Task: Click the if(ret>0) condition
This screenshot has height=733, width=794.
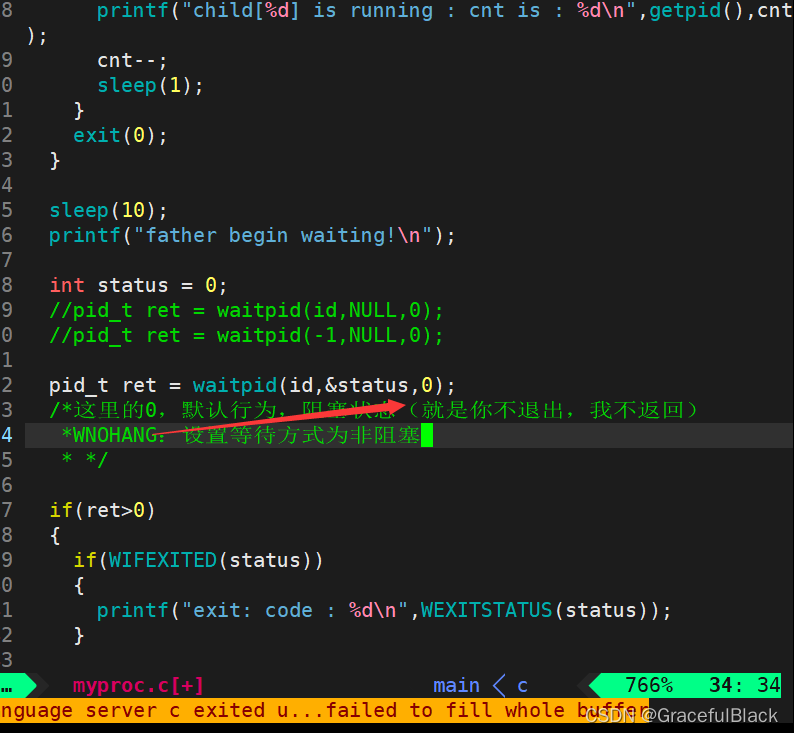Action: tap(102, 510)
